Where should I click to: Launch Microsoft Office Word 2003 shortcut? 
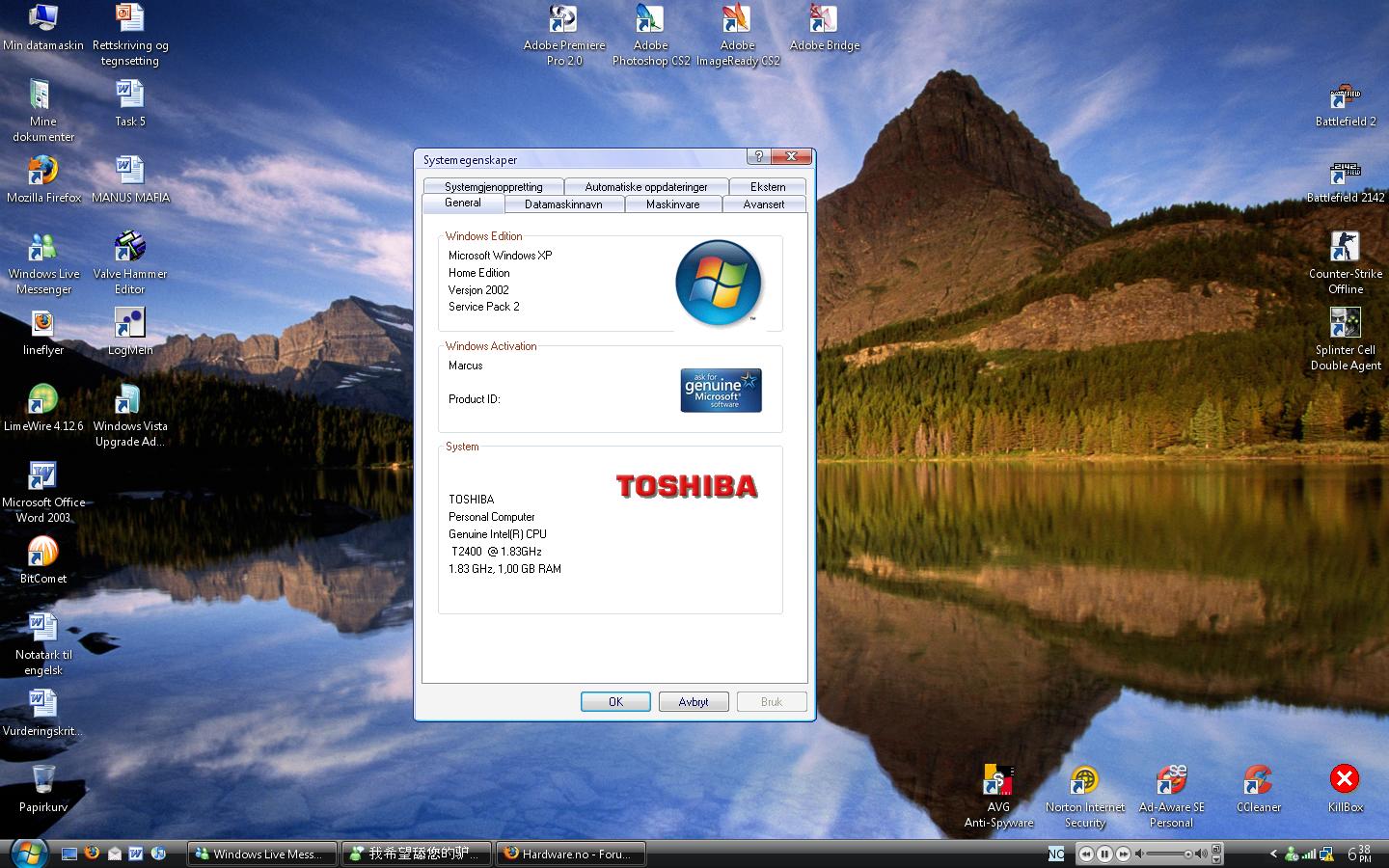point(42,492)
